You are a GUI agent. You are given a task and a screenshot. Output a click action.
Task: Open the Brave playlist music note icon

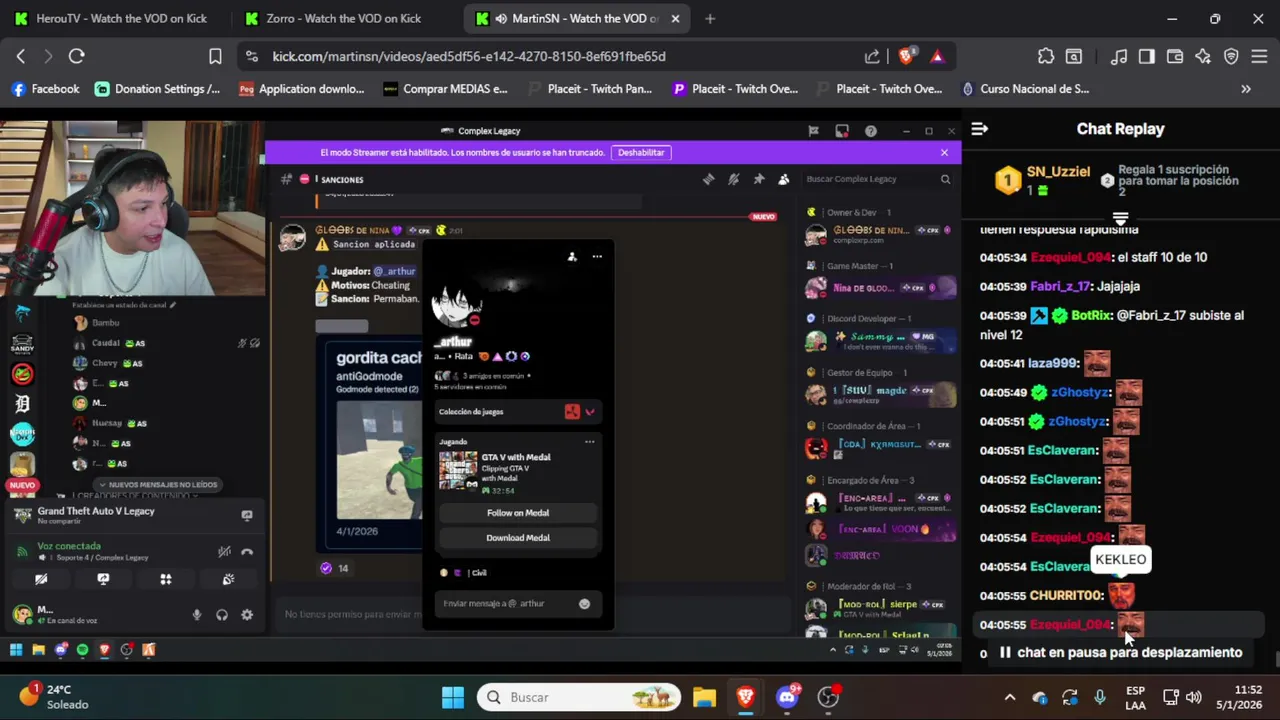tap(1119, 57)
